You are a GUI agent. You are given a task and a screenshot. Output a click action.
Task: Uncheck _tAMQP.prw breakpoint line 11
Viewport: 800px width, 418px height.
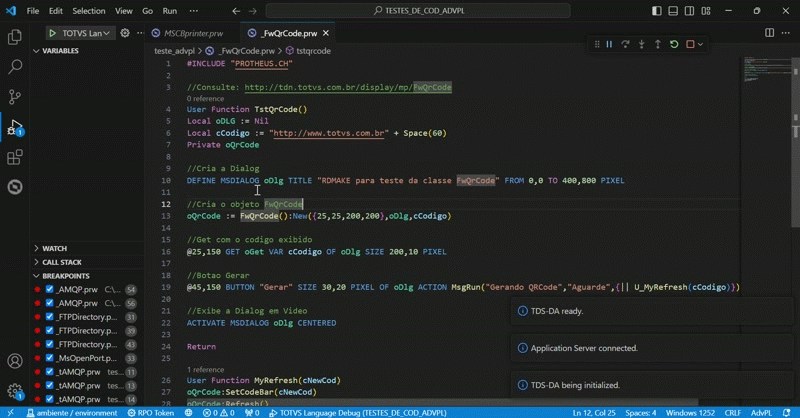click(49, 372)
